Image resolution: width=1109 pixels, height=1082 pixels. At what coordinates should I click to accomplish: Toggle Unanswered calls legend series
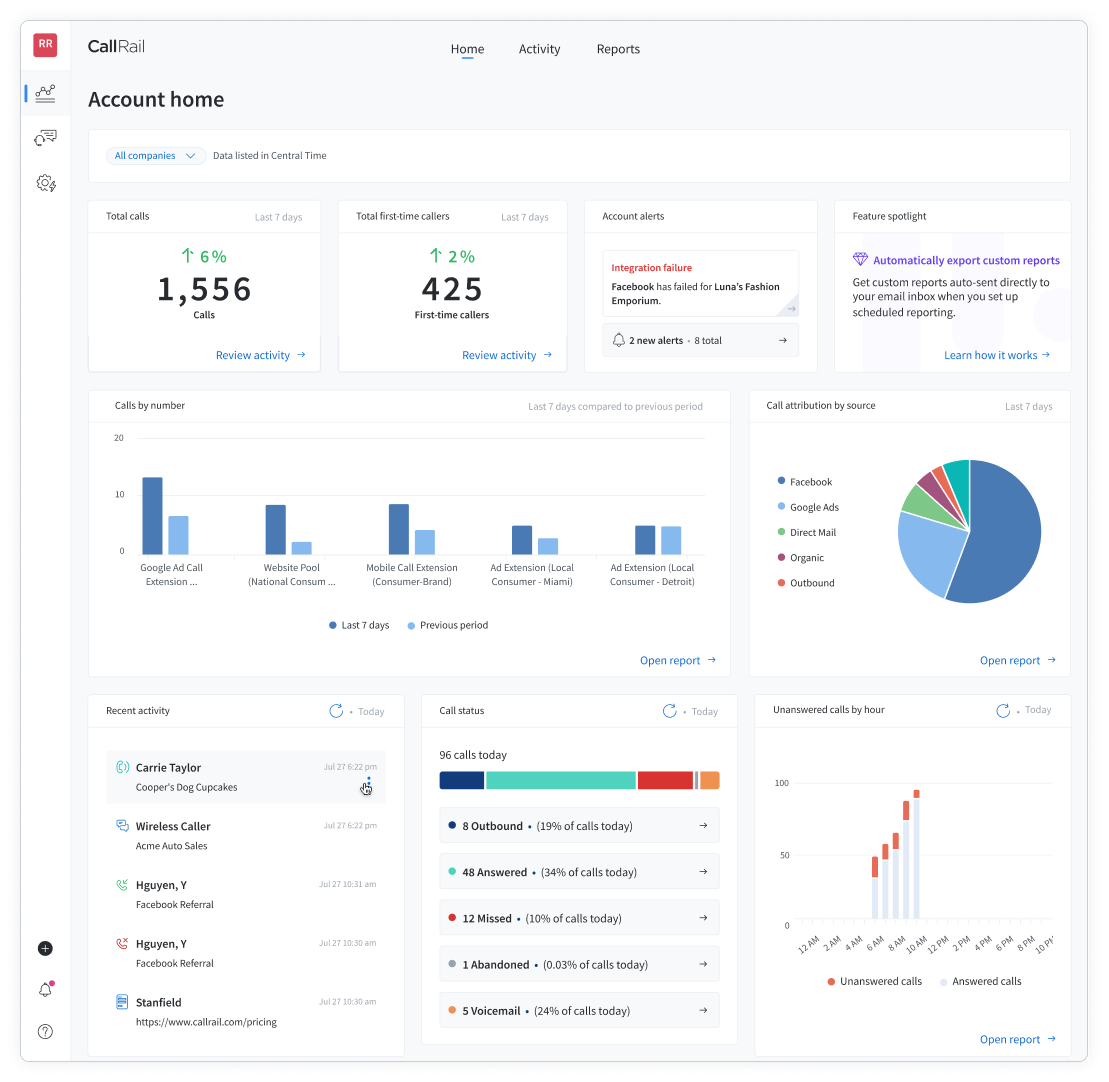pos(875,981)
